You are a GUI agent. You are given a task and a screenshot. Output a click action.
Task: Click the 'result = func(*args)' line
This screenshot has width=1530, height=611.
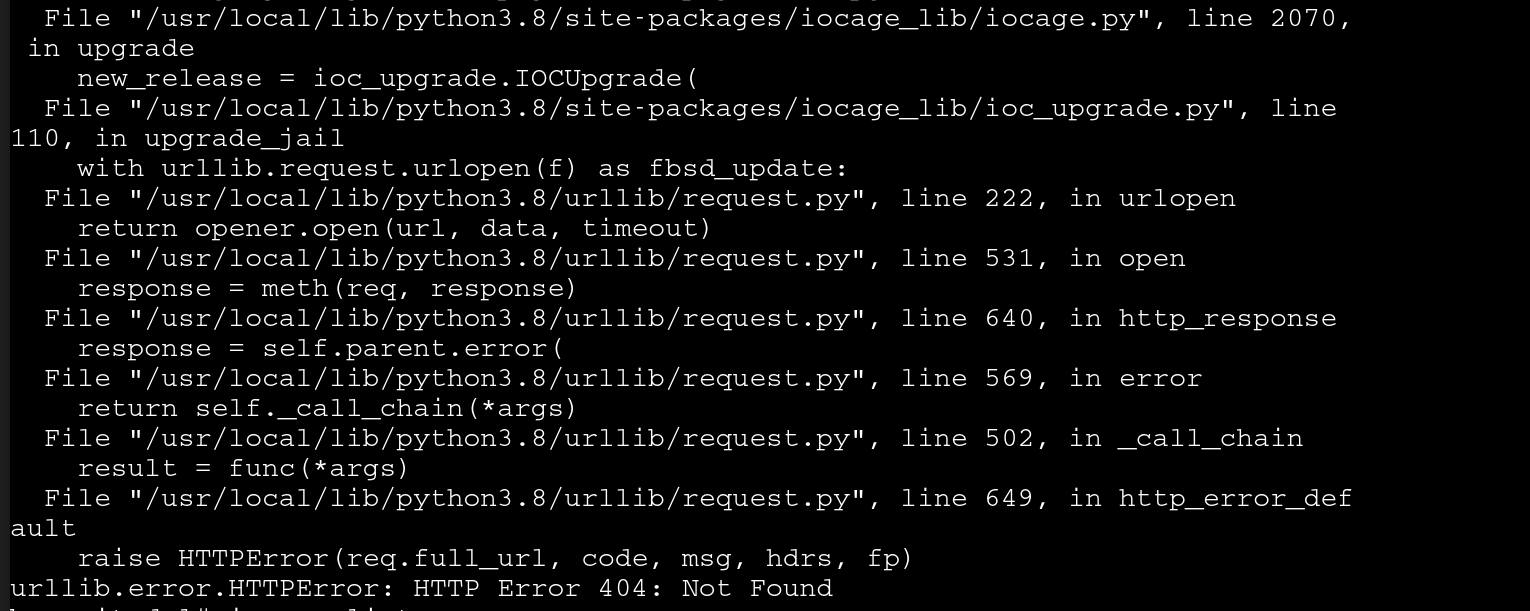pos(244,469)
